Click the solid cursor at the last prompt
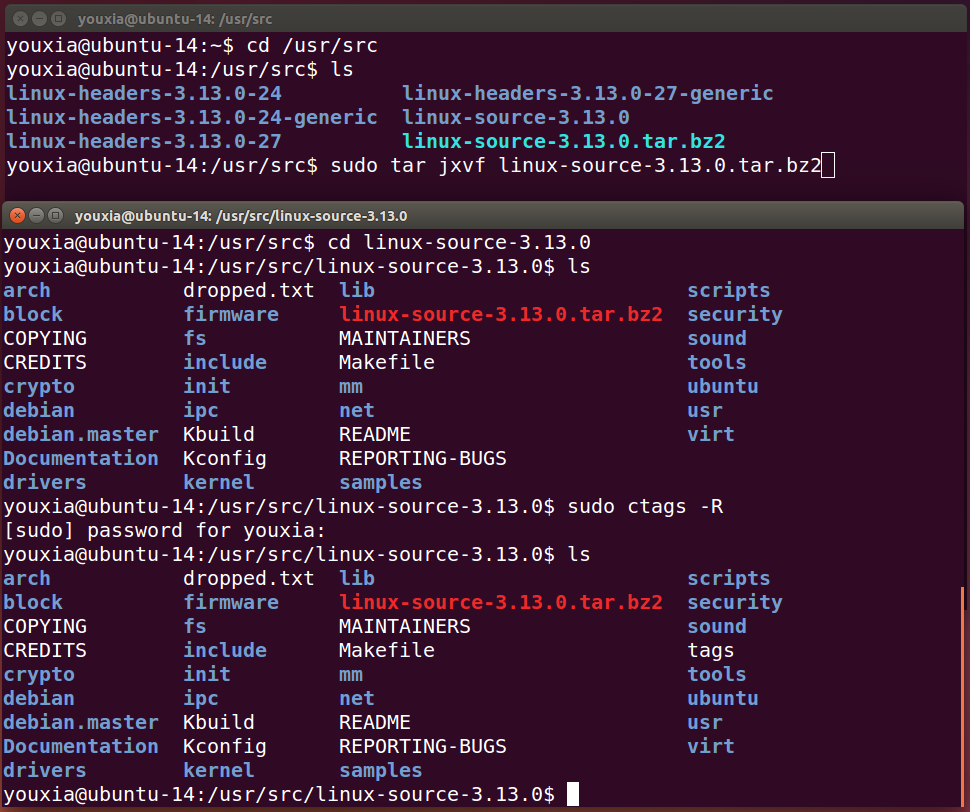The image size is (970, 812). point(573,794)
